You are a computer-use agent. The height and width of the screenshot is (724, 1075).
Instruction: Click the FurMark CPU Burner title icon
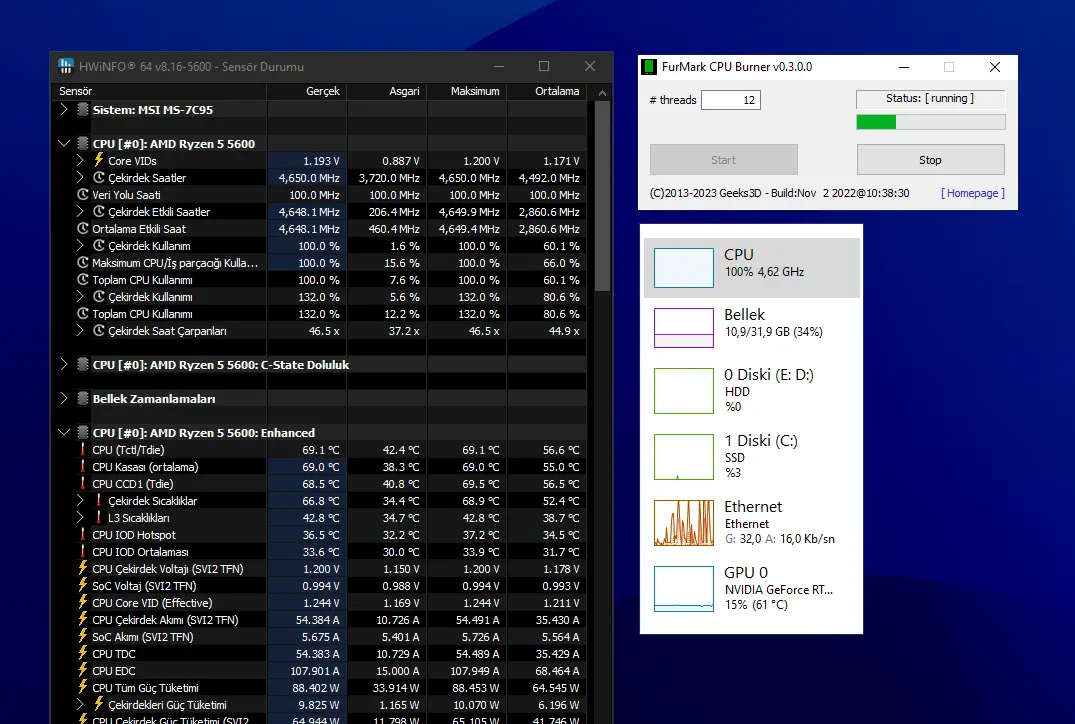click(x=649, y=67)
